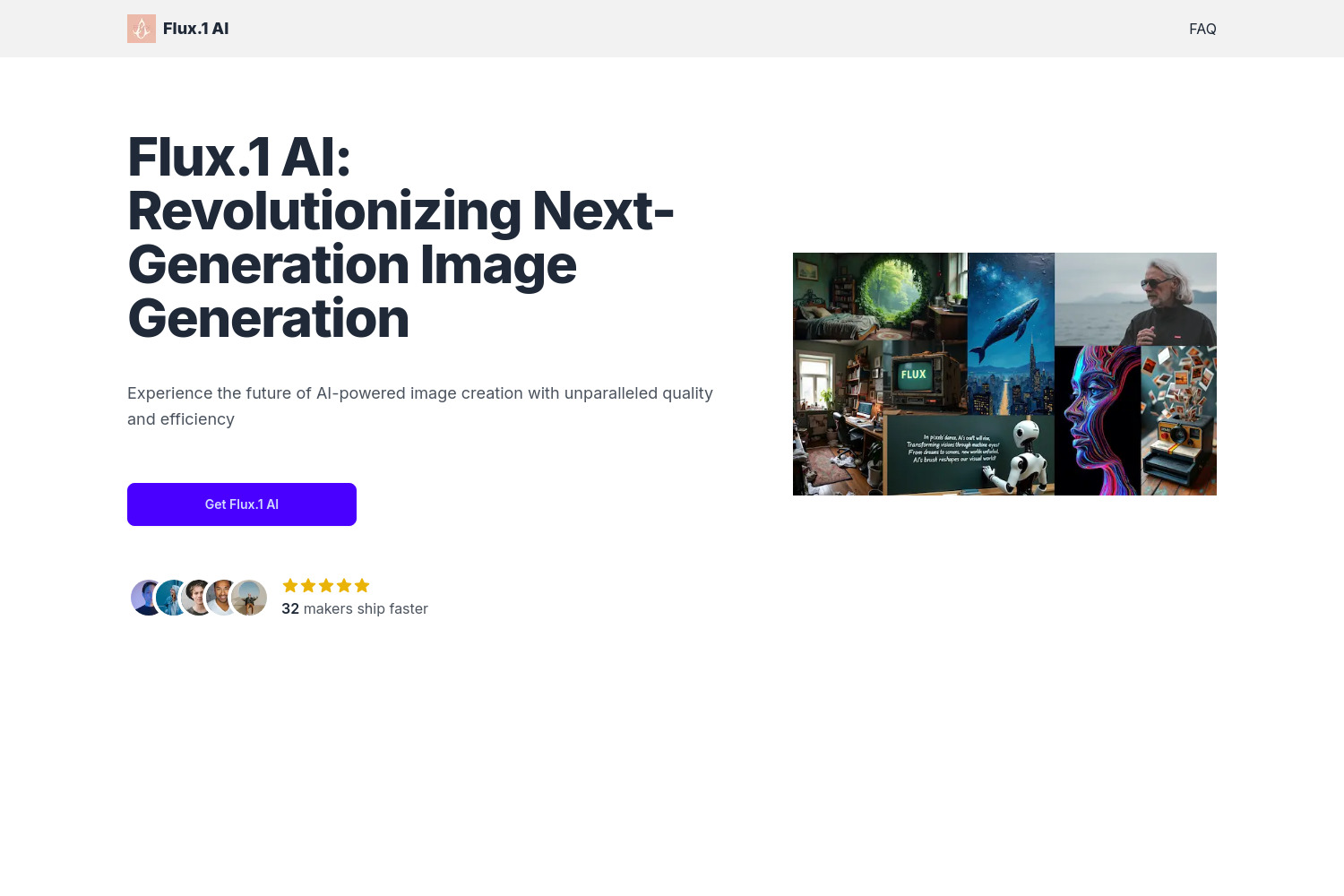1344x896 pixels.
Task: Click the Flux.1 AI logo icon
Action: [142, 29]
